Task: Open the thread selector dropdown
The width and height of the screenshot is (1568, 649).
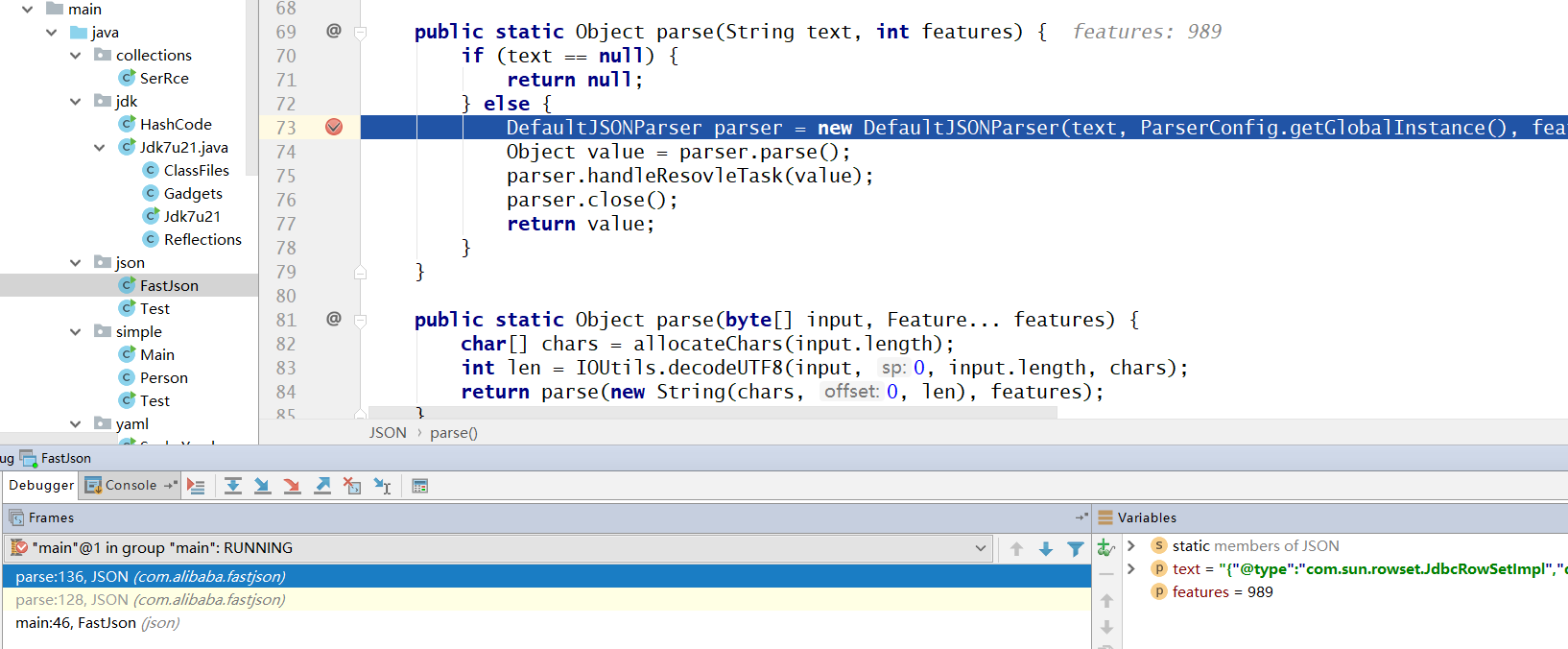Action: click(x=980, y=548)
